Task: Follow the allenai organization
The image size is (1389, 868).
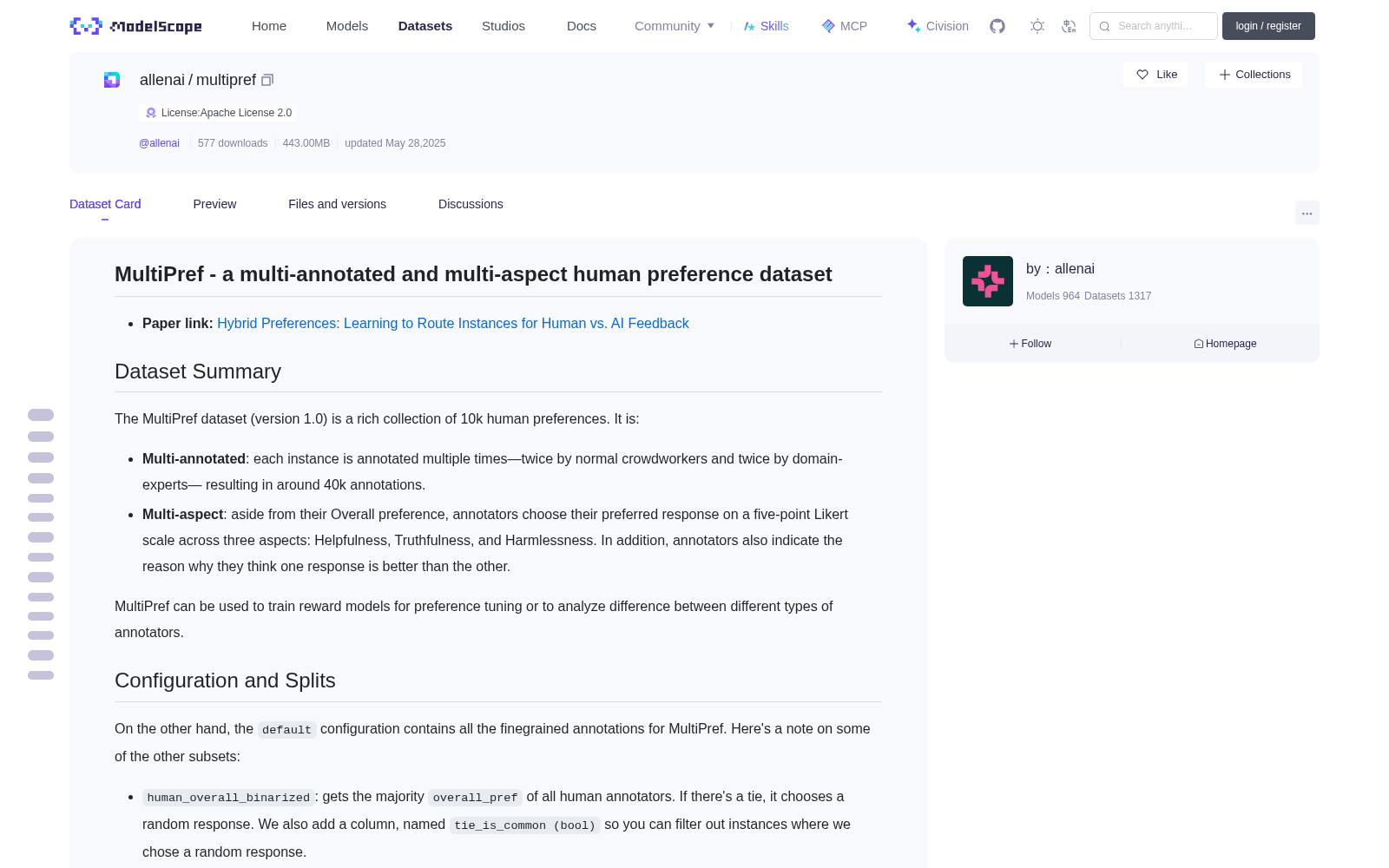Action: pos(1030,344)
